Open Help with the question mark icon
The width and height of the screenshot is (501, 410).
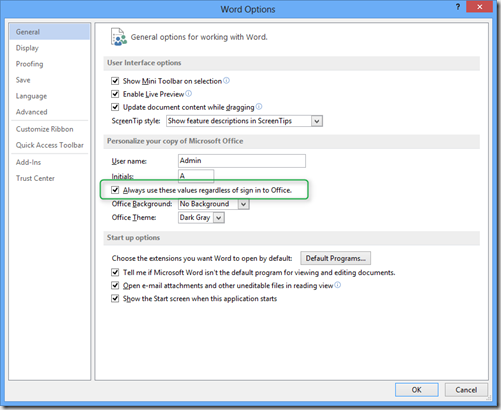coord(458,7)
